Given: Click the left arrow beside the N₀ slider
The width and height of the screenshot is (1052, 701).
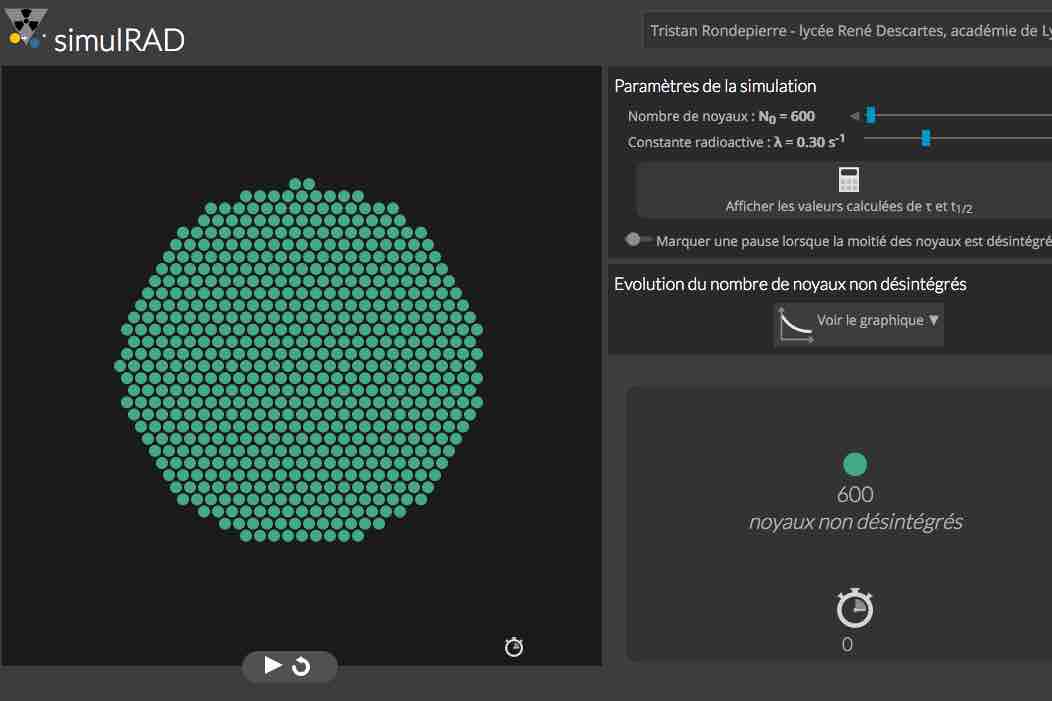Looking at the screenshot, I should click(x=854, y=116).
